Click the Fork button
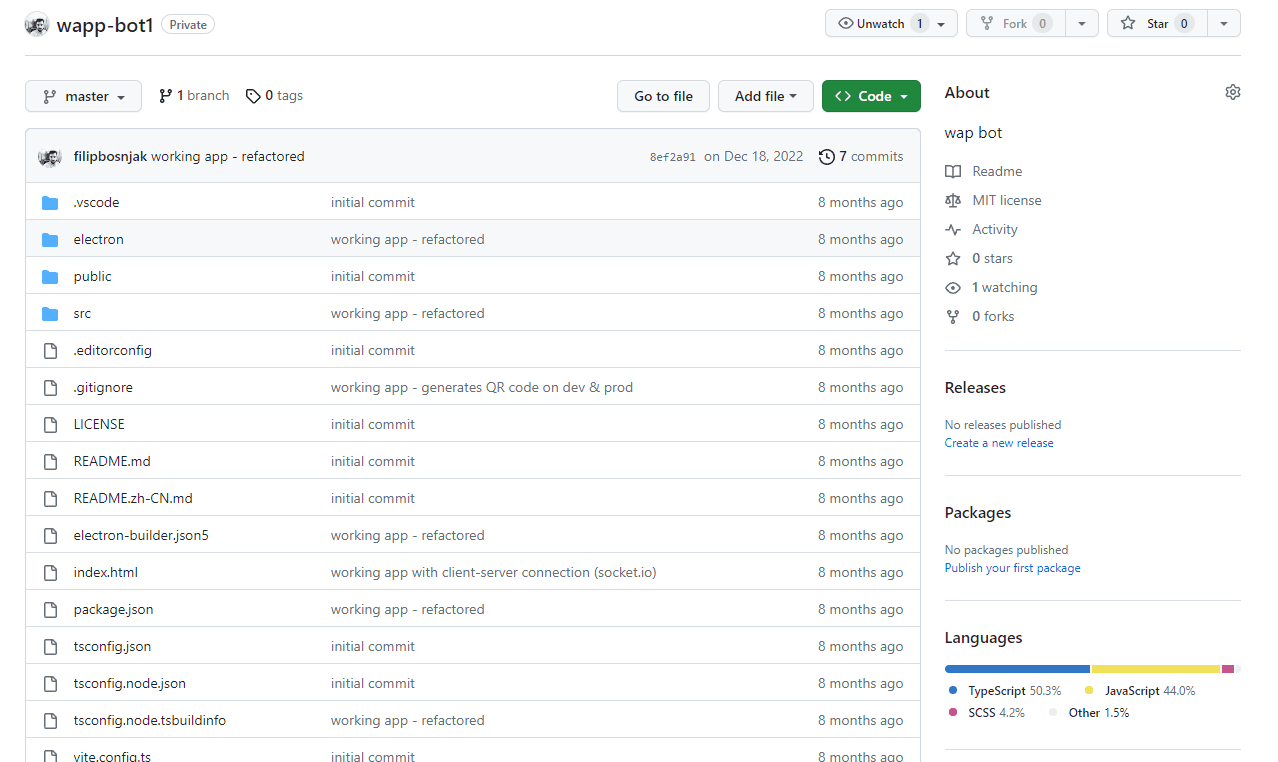 coord(1015,23)
